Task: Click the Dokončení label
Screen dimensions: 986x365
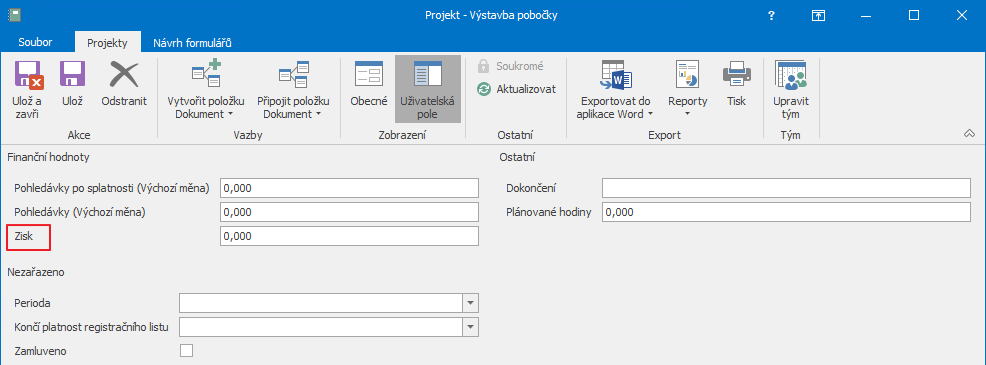Action: point(531,188)
